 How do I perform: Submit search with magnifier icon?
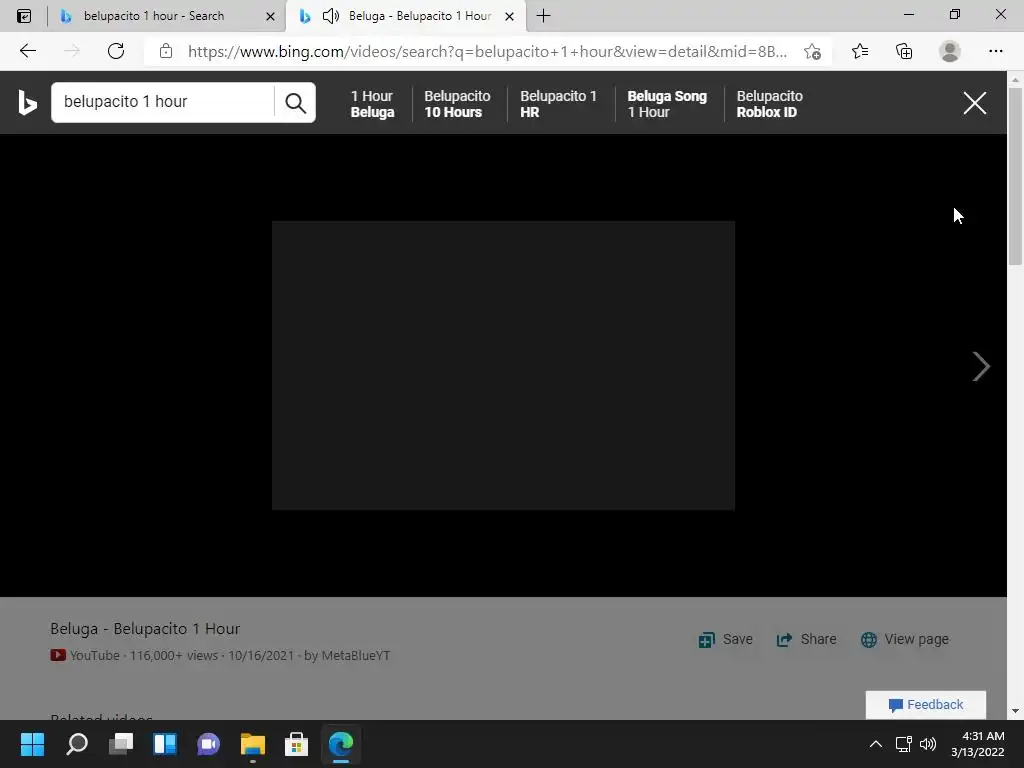tap(295, 103)
